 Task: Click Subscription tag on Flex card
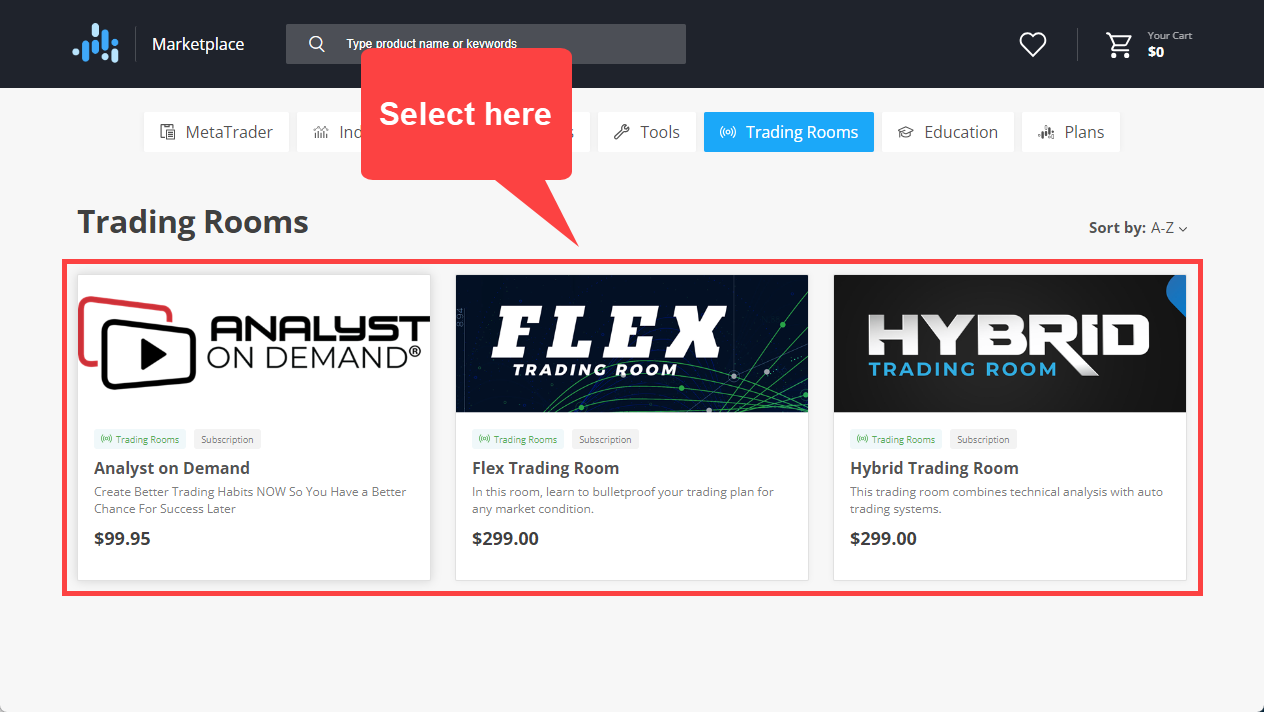pos(605,439)
